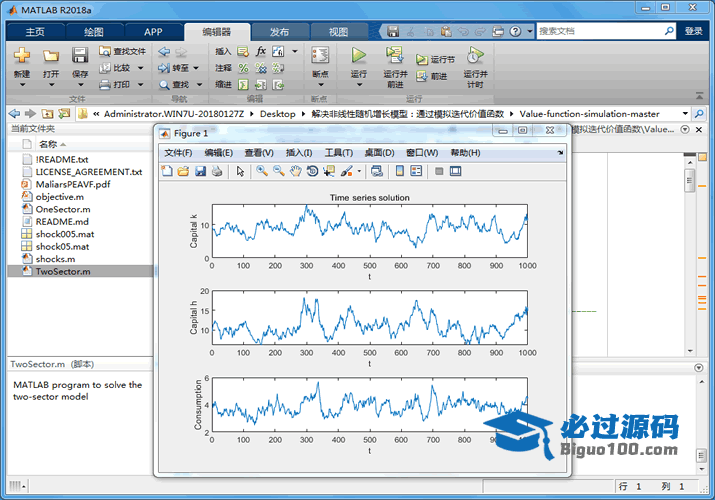This screenshot has width=715, height=500.
Task: Click the folder search magnifier icon
Action: click(x=699, y=113)
